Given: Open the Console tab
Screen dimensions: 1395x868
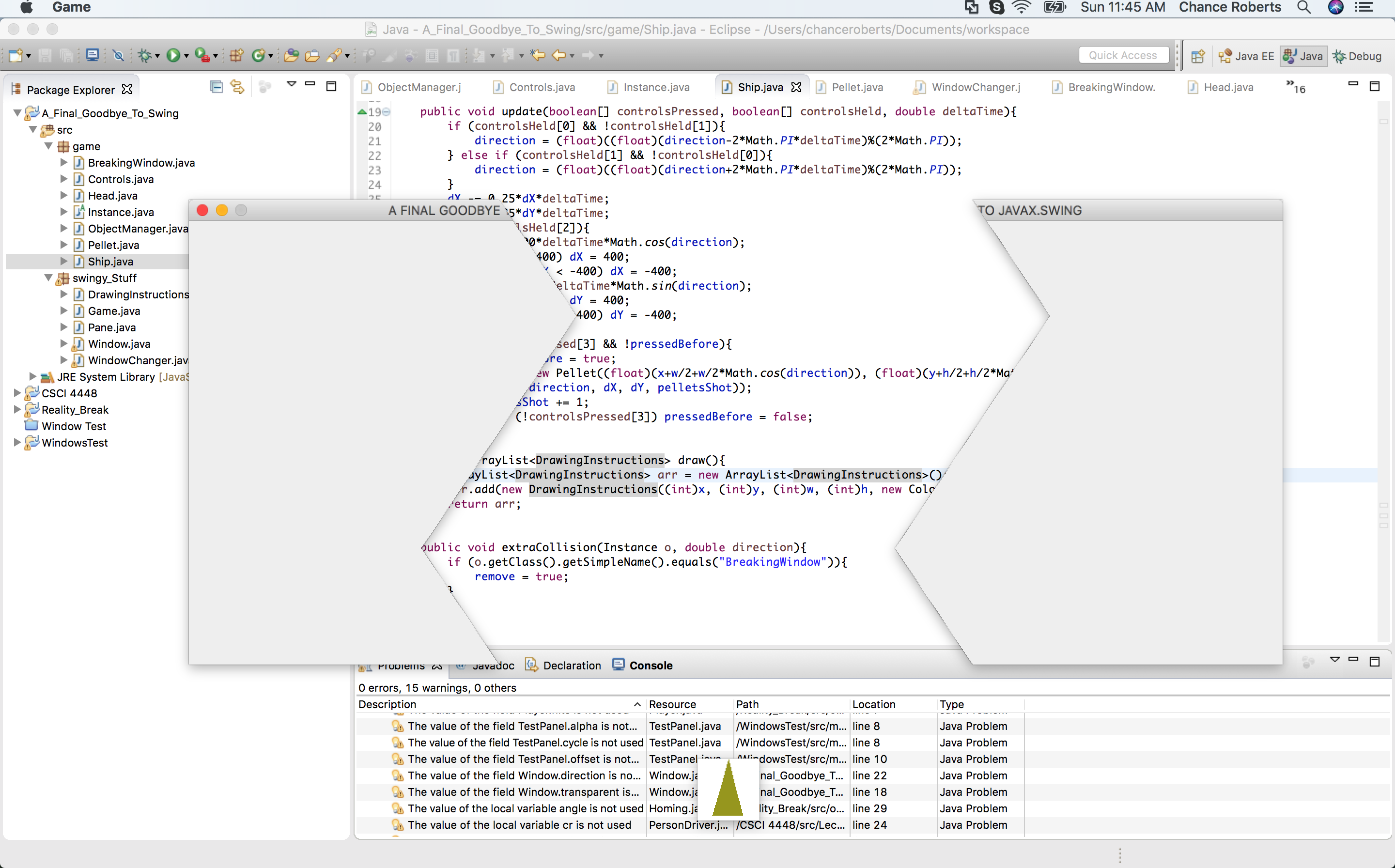Looking at the screenshot, I should coord(650,666).
